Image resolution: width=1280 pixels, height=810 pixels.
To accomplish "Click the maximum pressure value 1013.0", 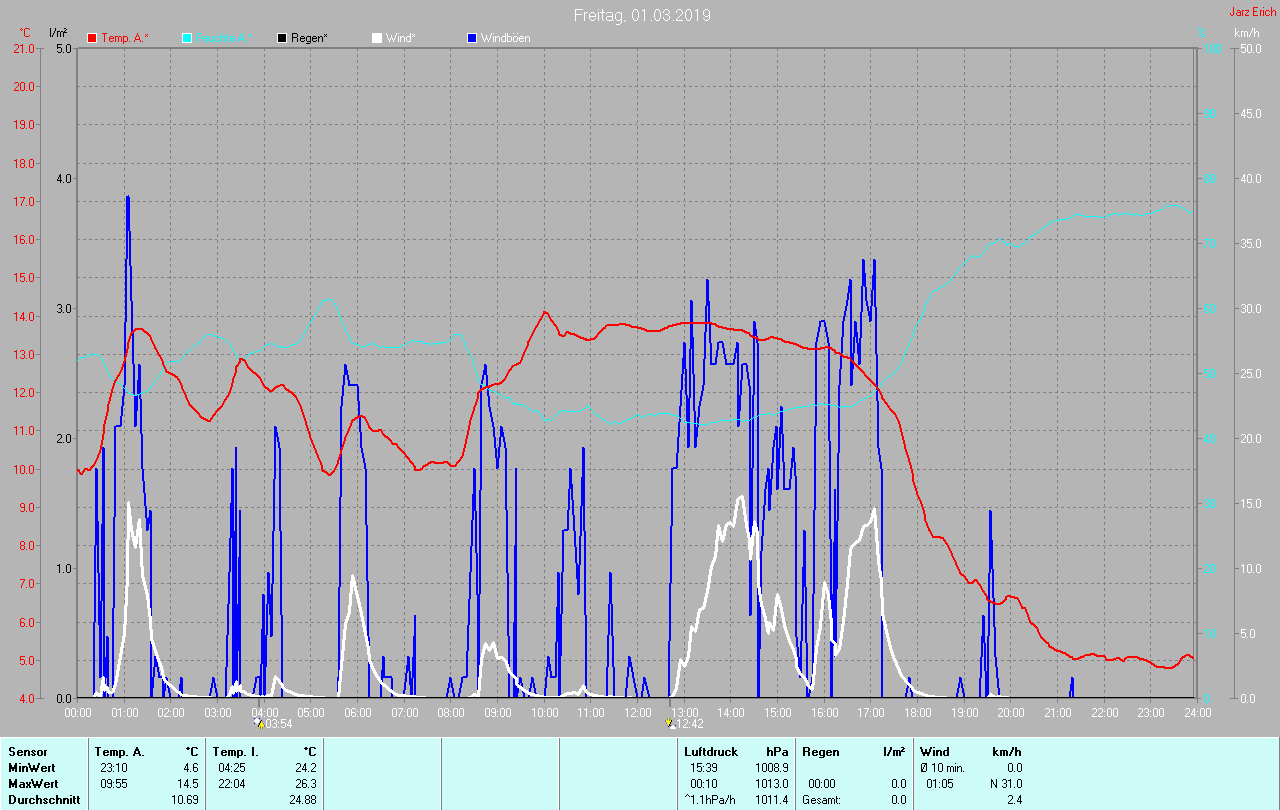I will click(772, 784).
